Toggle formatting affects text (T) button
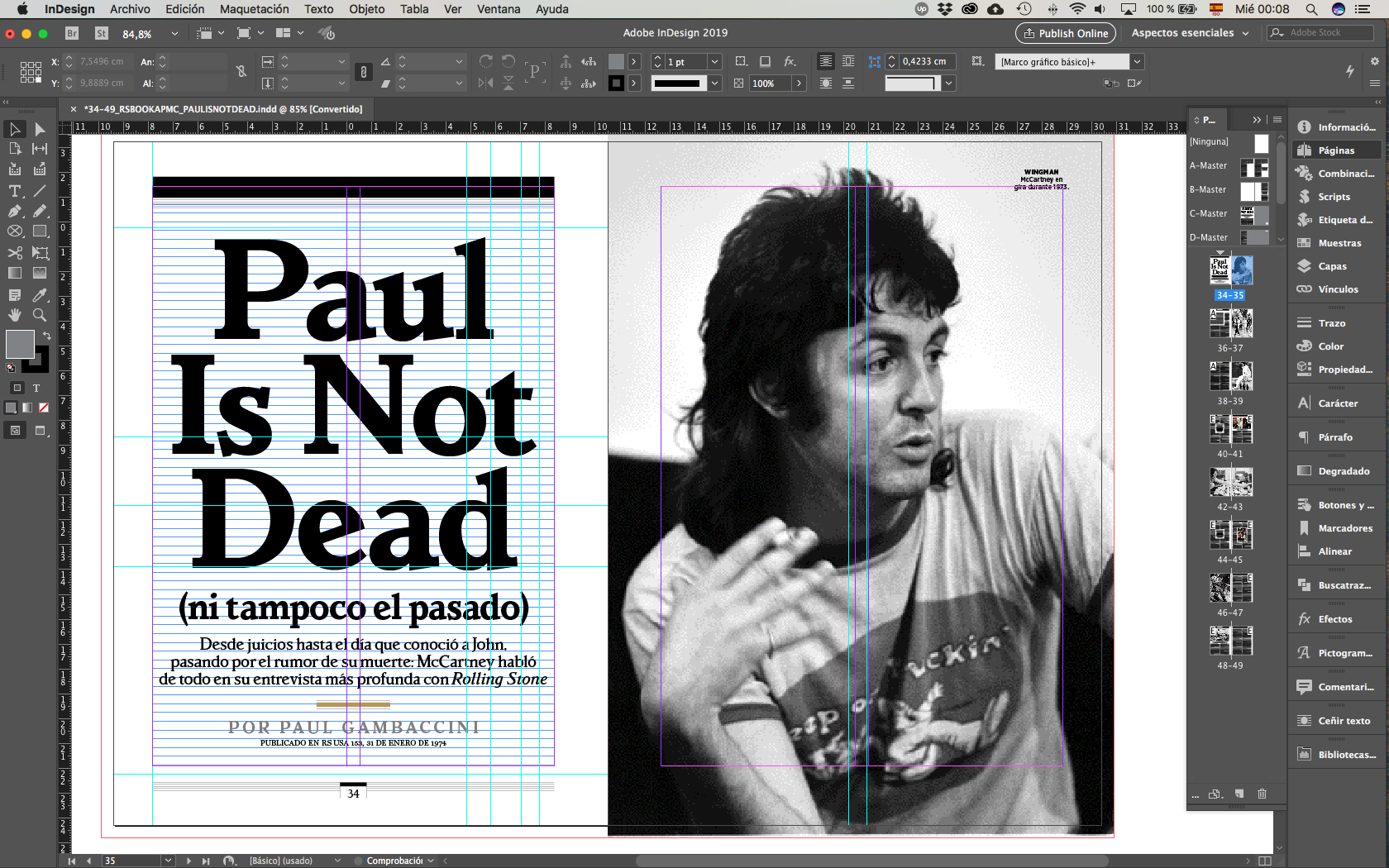This screenshot has width=1389, height=868. 36,388
